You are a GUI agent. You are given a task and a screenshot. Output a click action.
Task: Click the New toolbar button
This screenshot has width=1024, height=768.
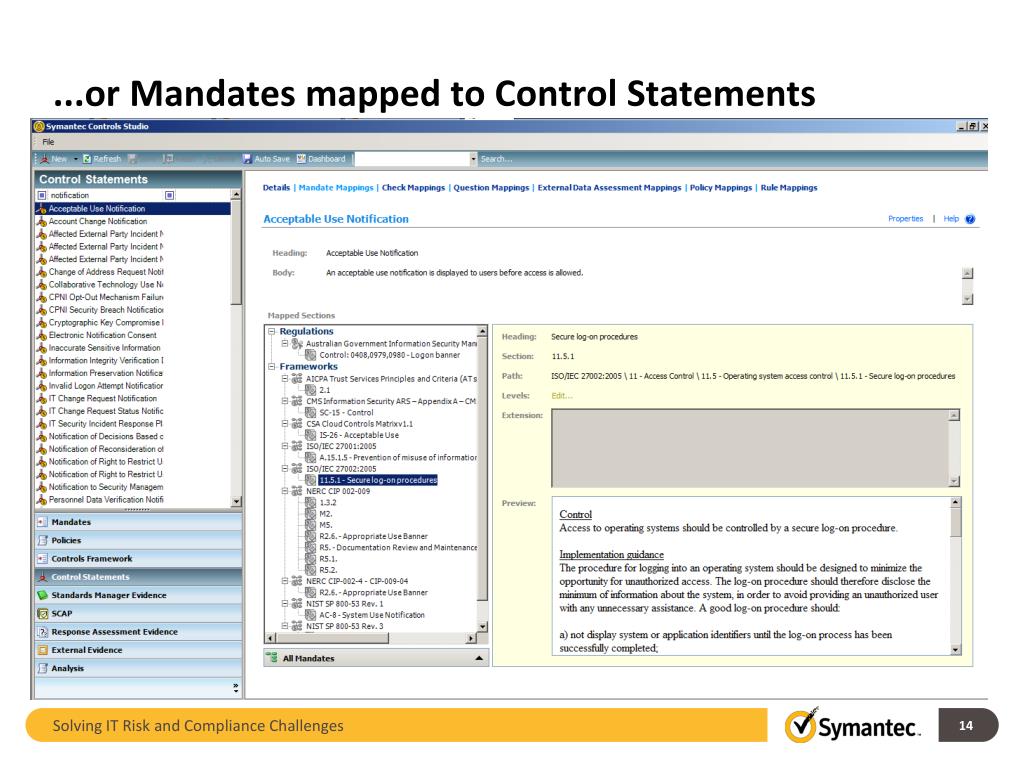pos(54,159)
